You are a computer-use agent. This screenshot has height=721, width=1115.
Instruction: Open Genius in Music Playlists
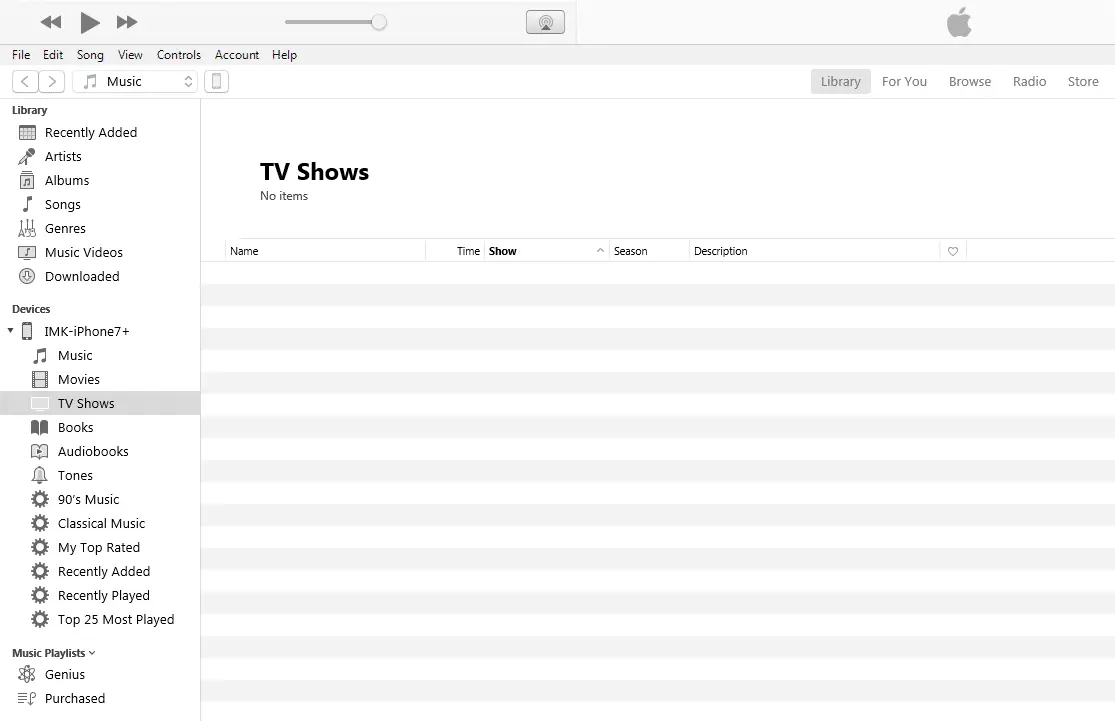[x=64, y=675]
